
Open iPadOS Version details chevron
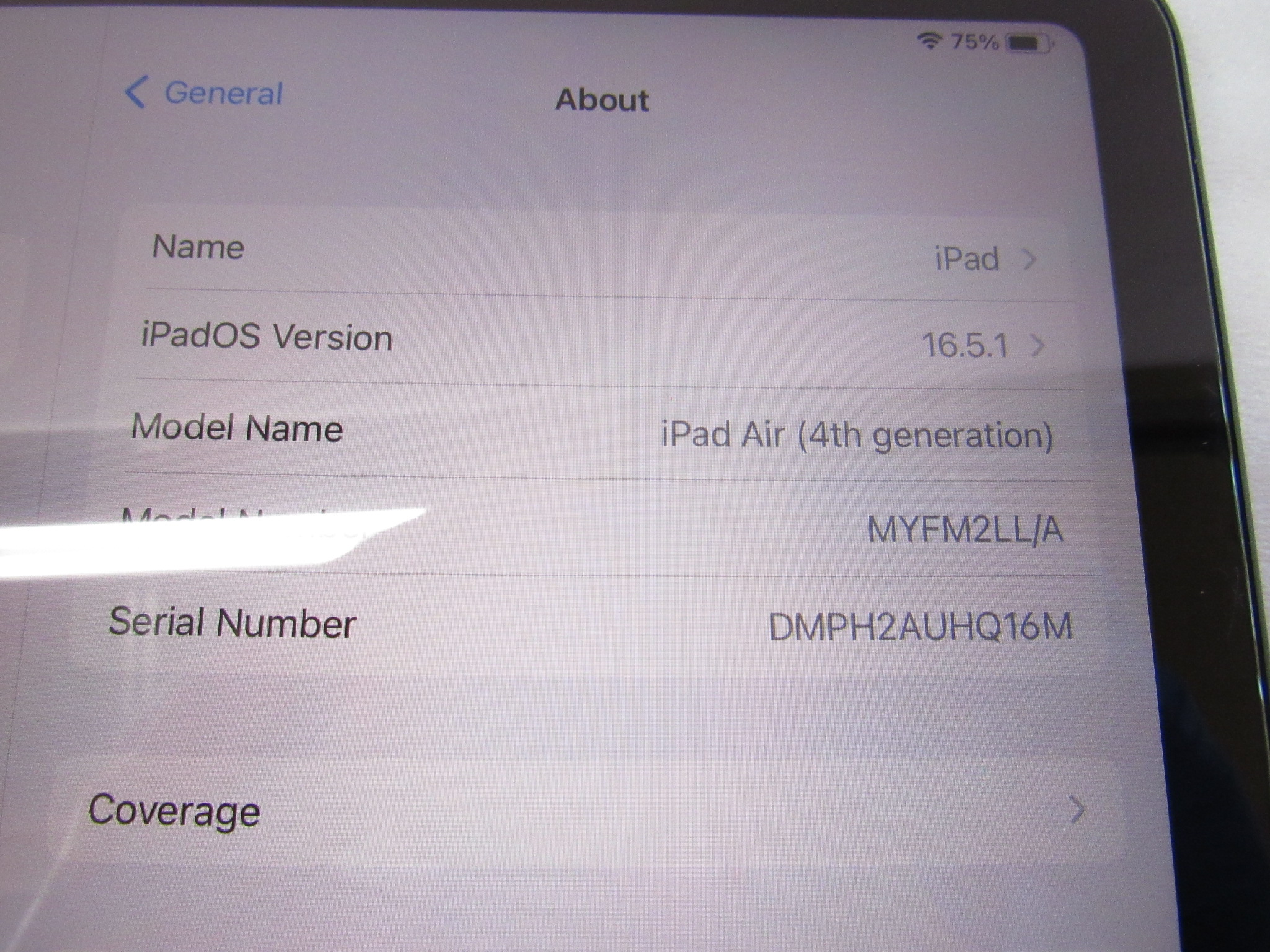click(x=1037, y=346)
